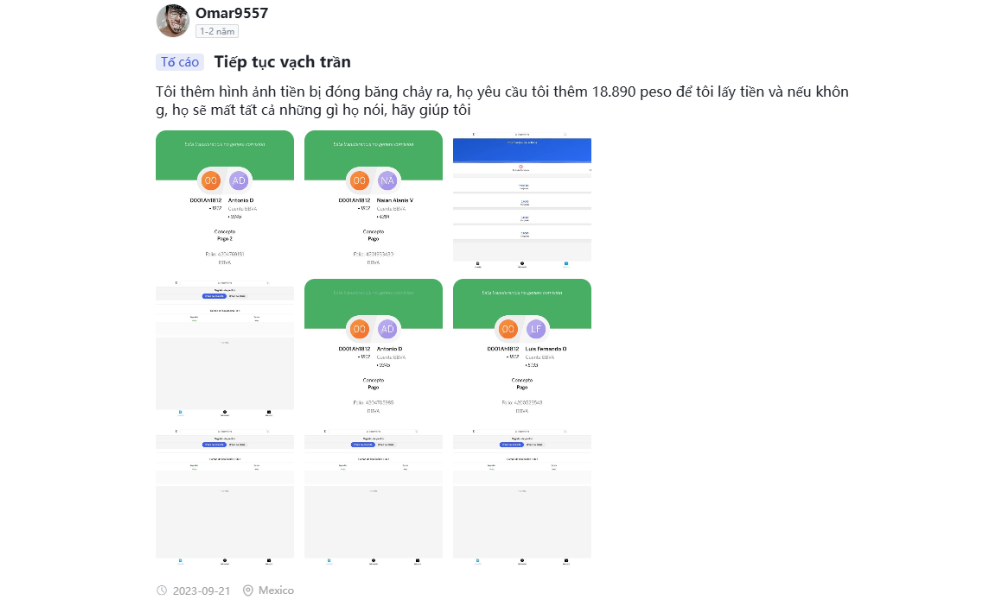Open the blue-header list screenshot thumbnail
1000x600 pixels.
[522, 196]
